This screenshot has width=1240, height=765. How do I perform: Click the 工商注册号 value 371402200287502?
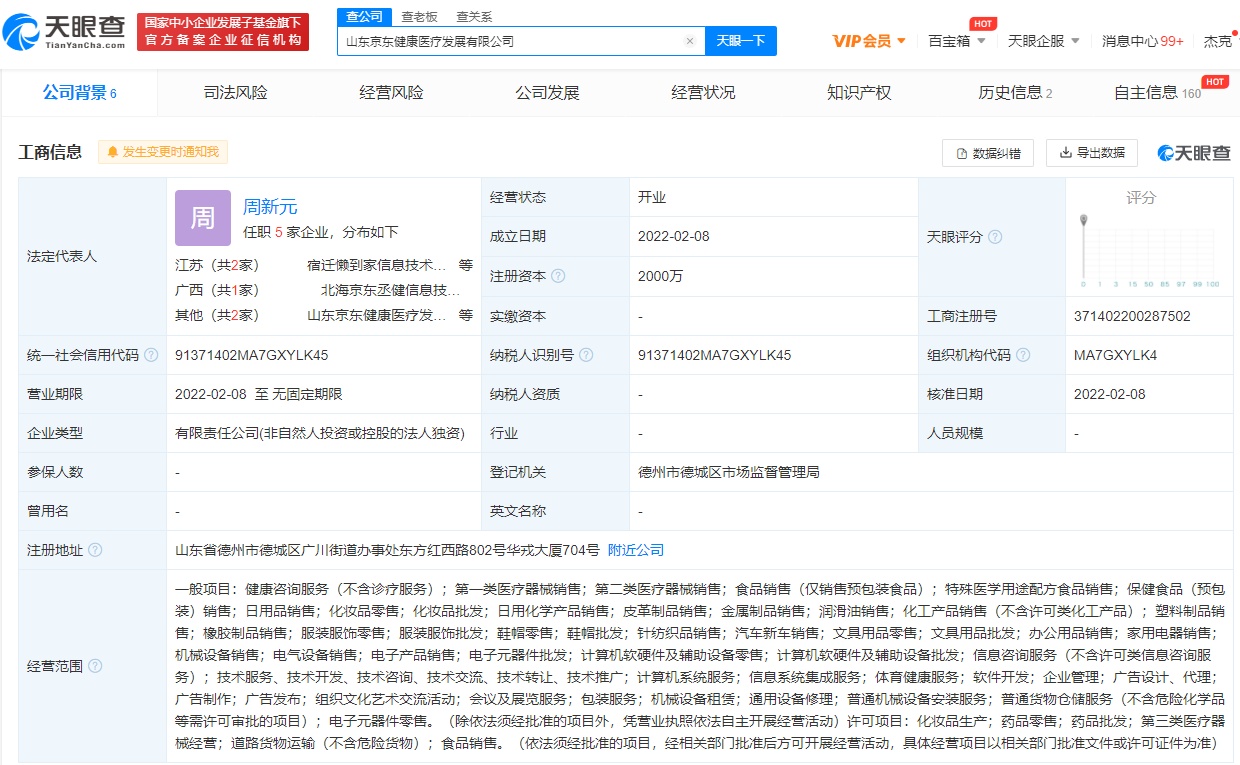(1132, 316)
